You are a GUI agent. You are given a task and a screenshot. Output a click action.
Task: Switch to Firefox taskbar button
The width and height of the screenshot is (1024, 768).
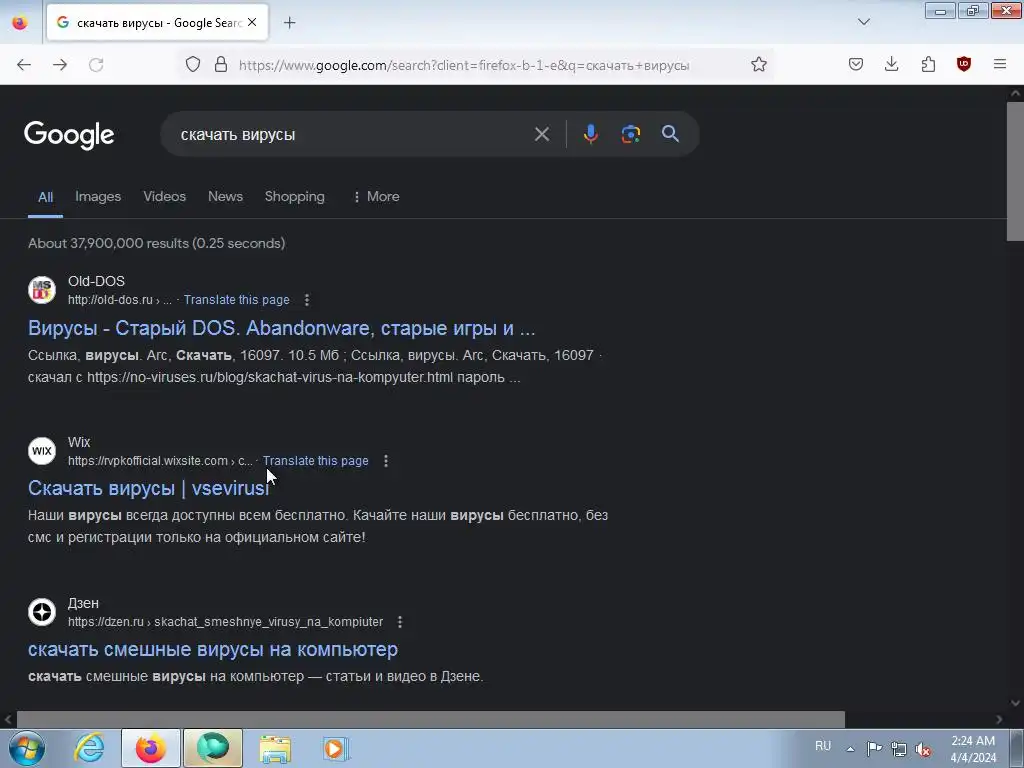[150, 748]
